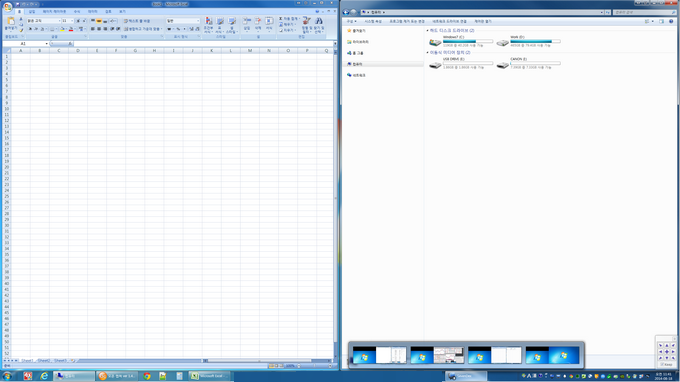Click System Properties in Explorer toolbar
680x382 pixels.
coord(373,21)
